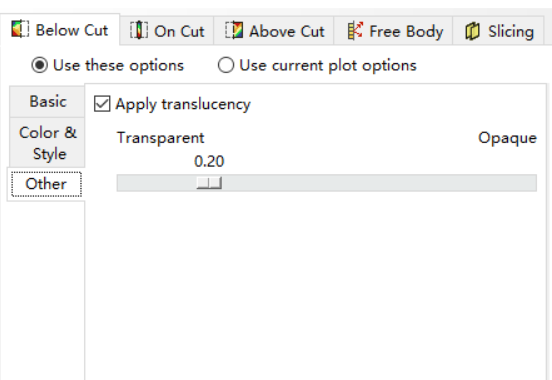Select the Use these options radio button
The image size is (552, 380).
[x=39, y=65]
